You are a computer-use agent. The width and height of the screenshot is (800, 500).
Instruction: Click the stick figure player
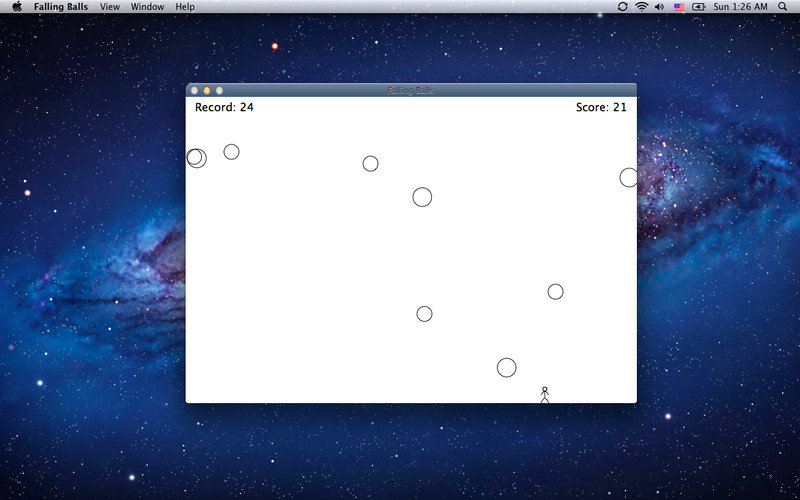point(545,395)
